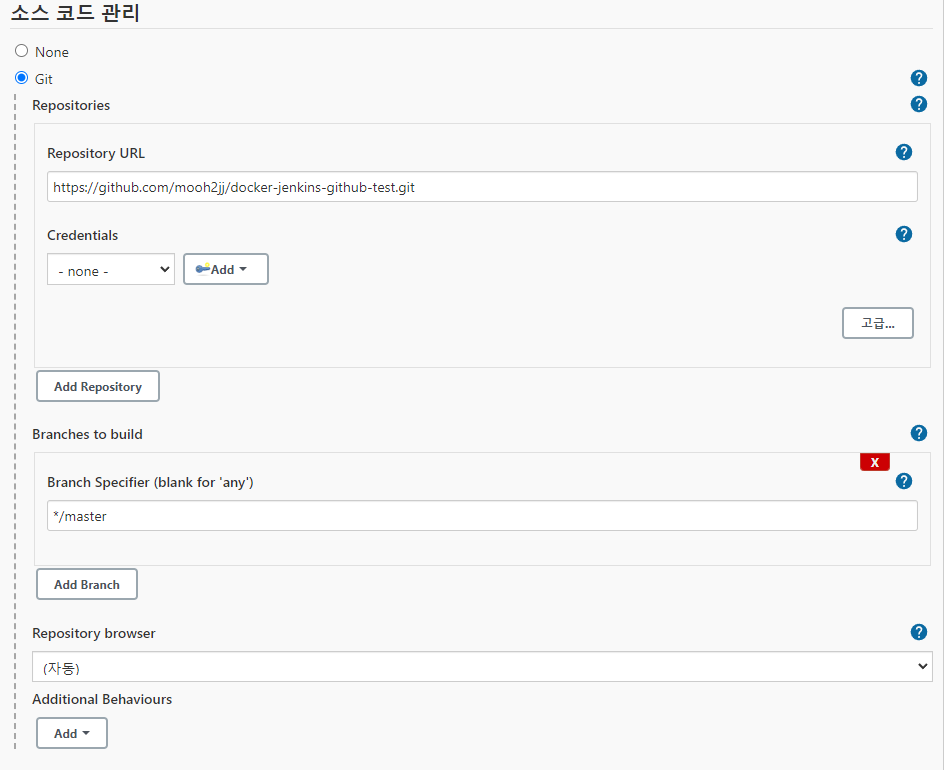Select the Git radio button
Screen dimensions: 945x770
(21, 78)
